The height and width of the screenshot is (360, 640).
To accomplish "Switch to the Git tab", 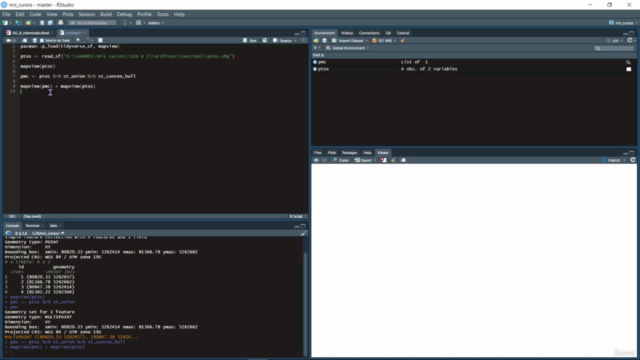I will (388, 33).
